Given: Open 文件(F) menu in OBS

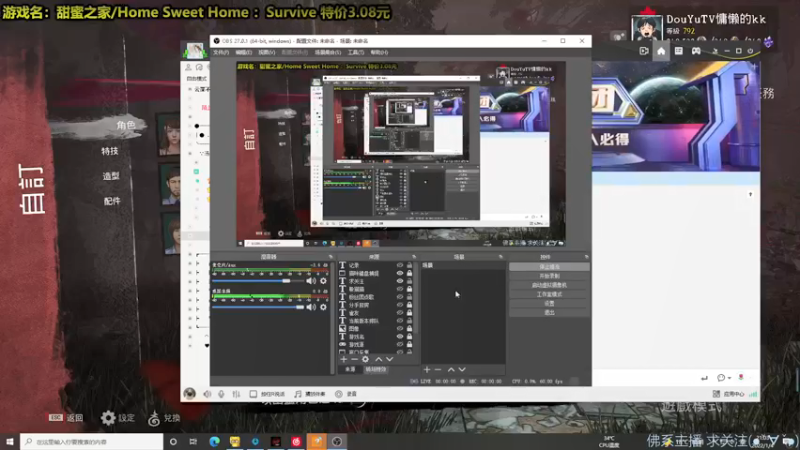Looking at the screenshot, I should pos(221,52).
